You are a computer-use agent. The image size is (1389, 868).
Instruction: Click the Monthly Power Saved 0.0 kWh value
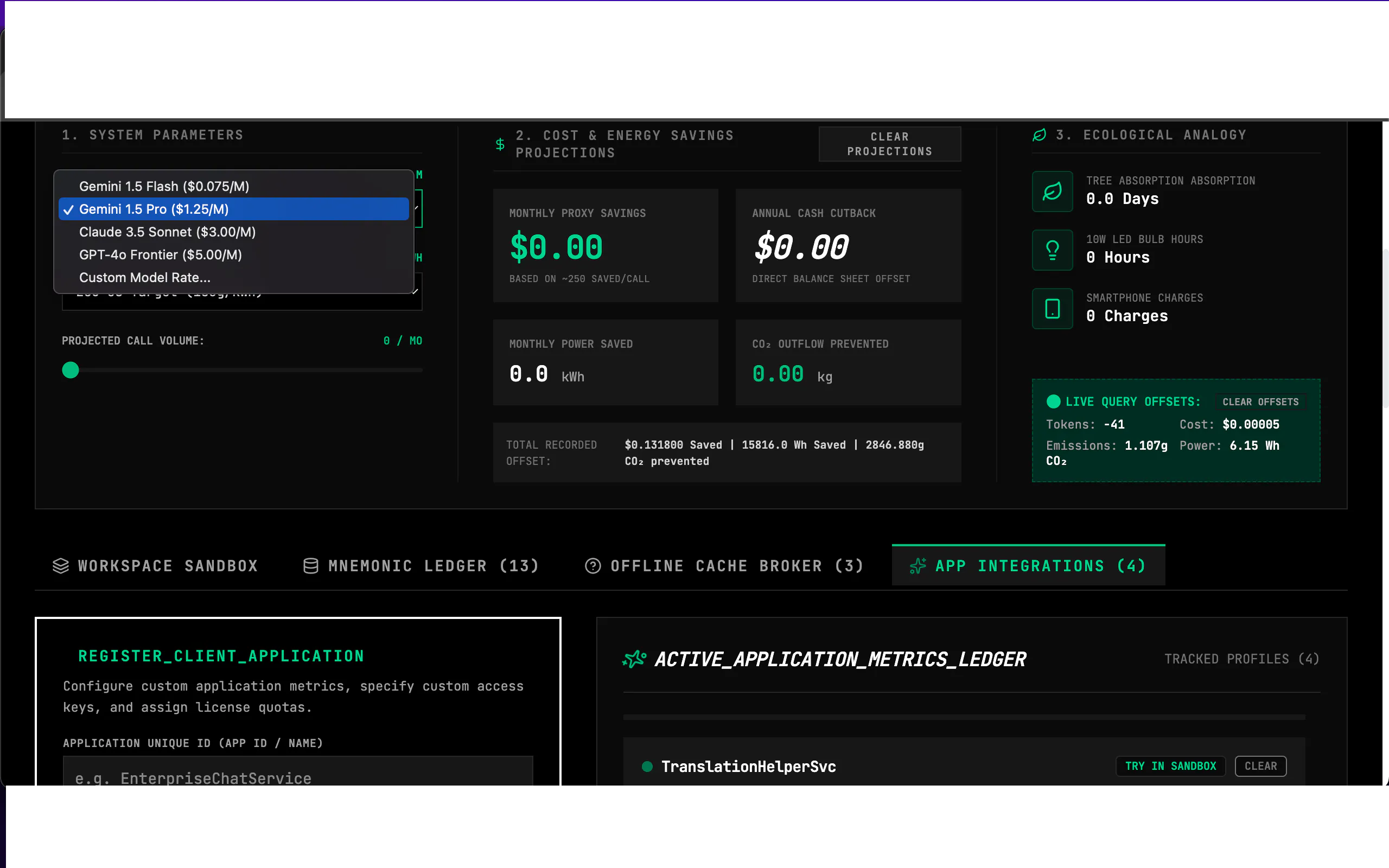546,375
